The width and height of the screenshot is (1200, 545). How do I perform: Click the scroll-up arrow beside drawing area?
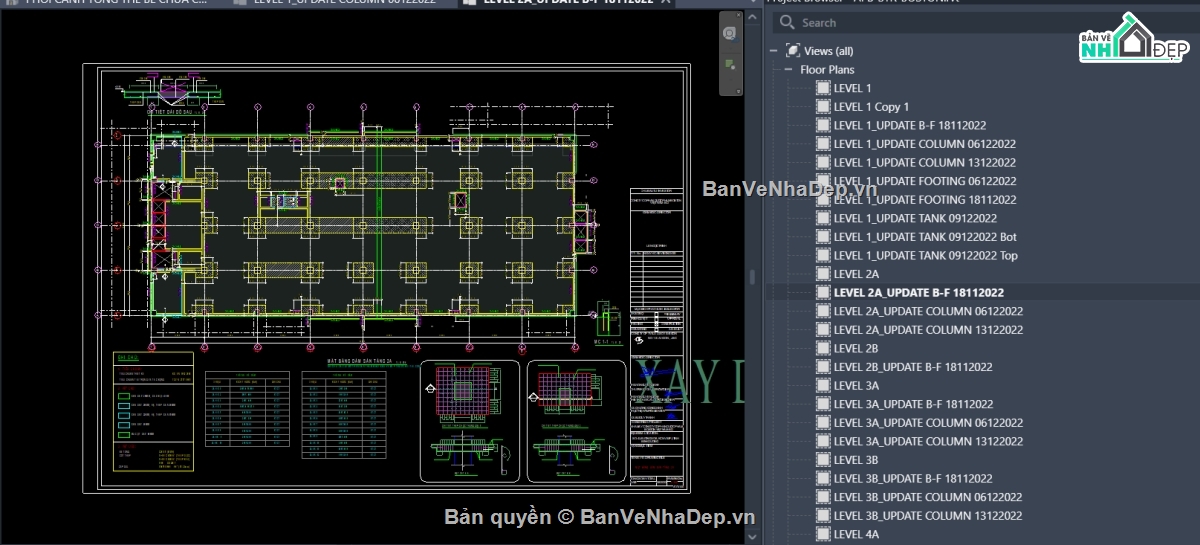(753, 18)
